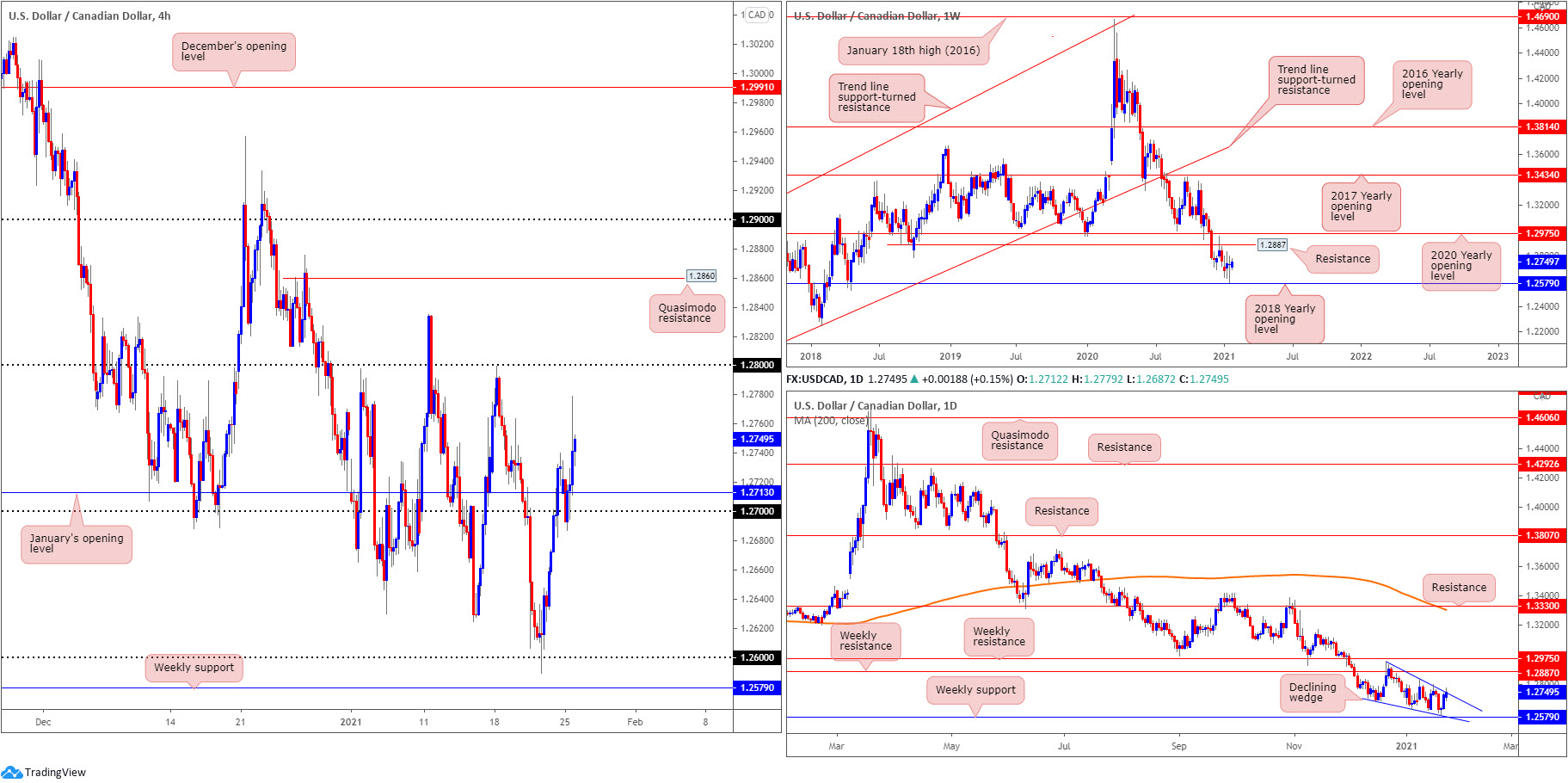The image size is (1568, 783).
Task: Click the Weekly support callout on daily chart
Action: click(975, 690)
